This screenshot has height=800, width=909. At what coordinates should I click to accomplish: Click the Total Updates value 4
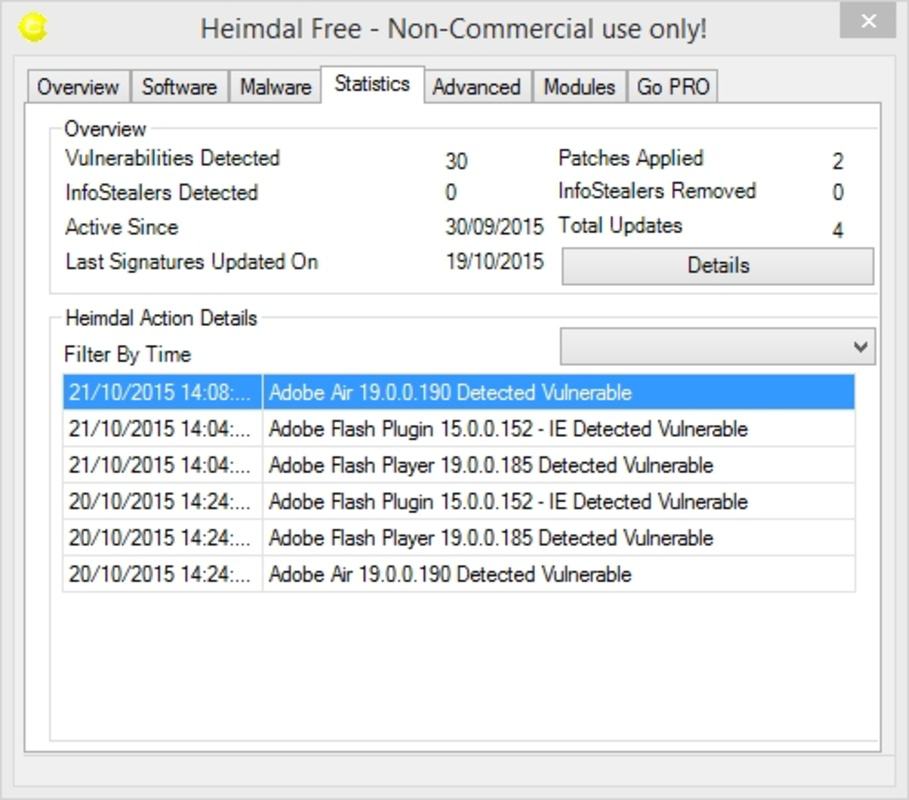(x=838, y=231)
